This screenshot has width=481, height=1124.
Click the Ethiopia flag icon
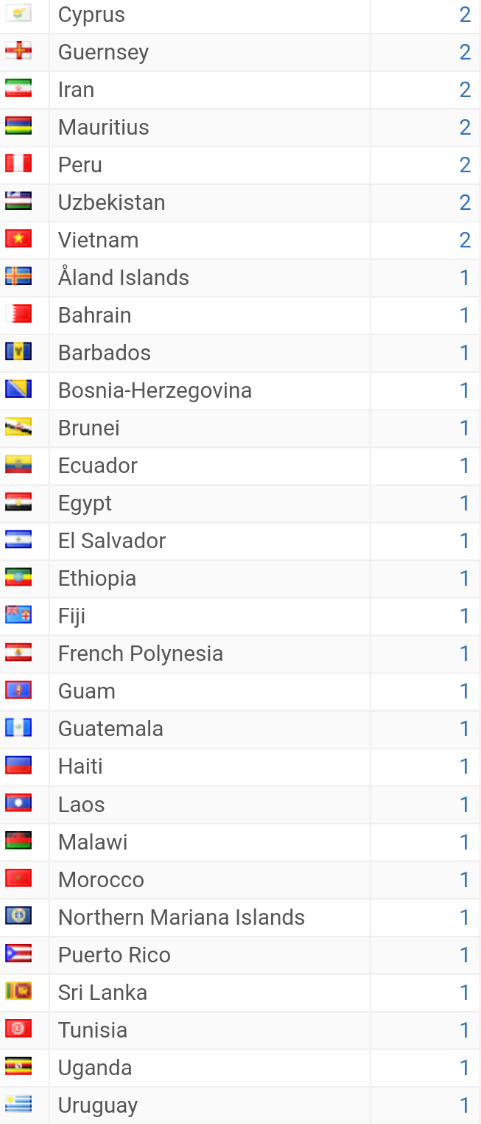18,578
